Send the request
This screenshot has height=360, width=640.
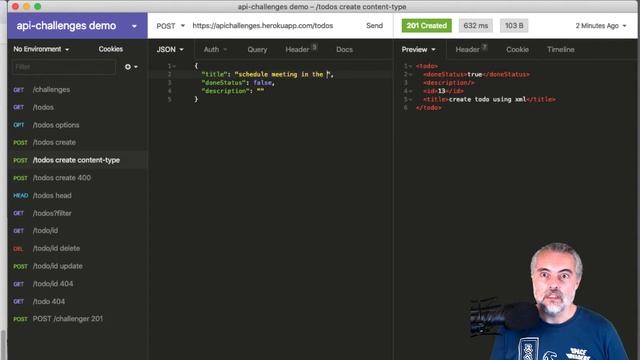click(374, 26)
